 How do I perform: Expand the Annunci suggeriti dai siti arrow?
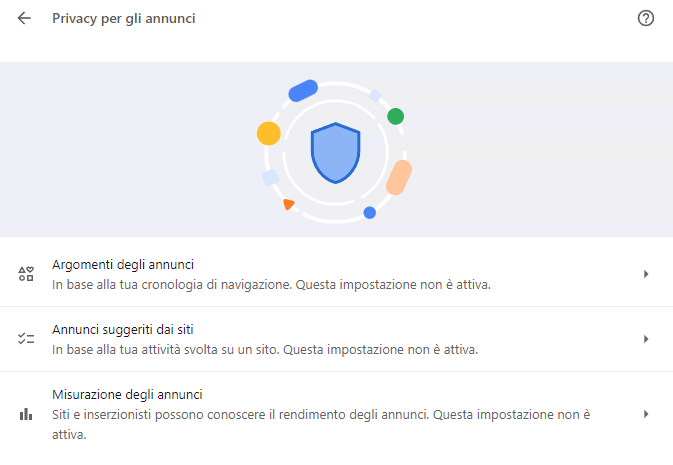[x=646, y=339]
